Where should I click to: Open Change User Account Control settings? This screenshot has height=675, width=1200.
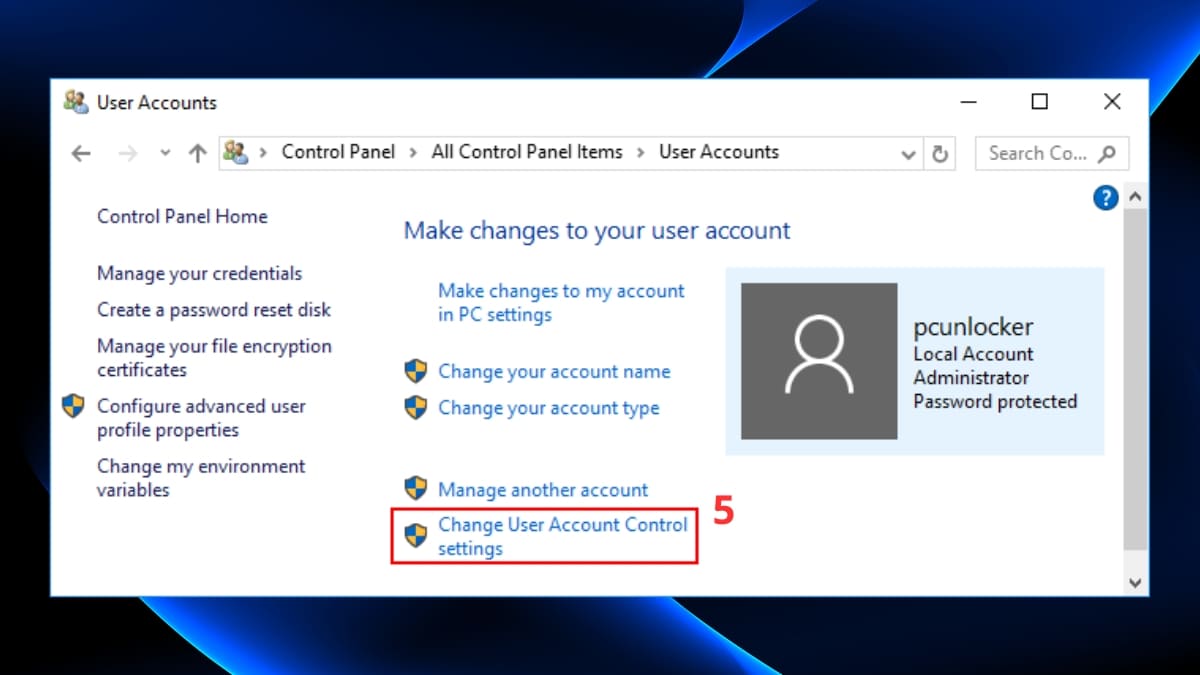(562, 536)
